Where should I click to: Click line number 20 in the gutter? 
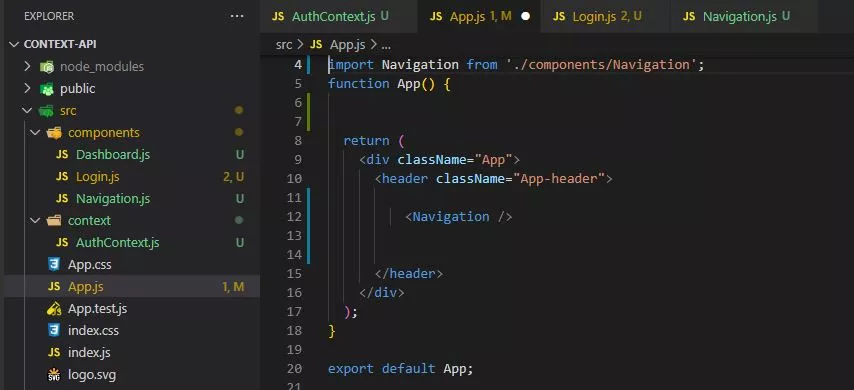pos(294,369)
